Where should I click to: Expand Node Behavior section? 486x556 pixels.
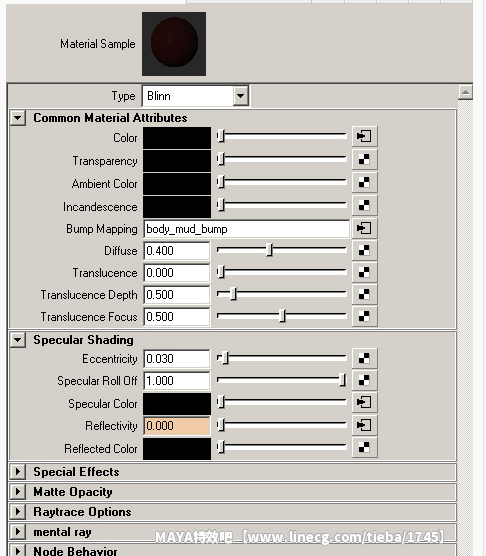pyautogui.click(x=17, y=551)
